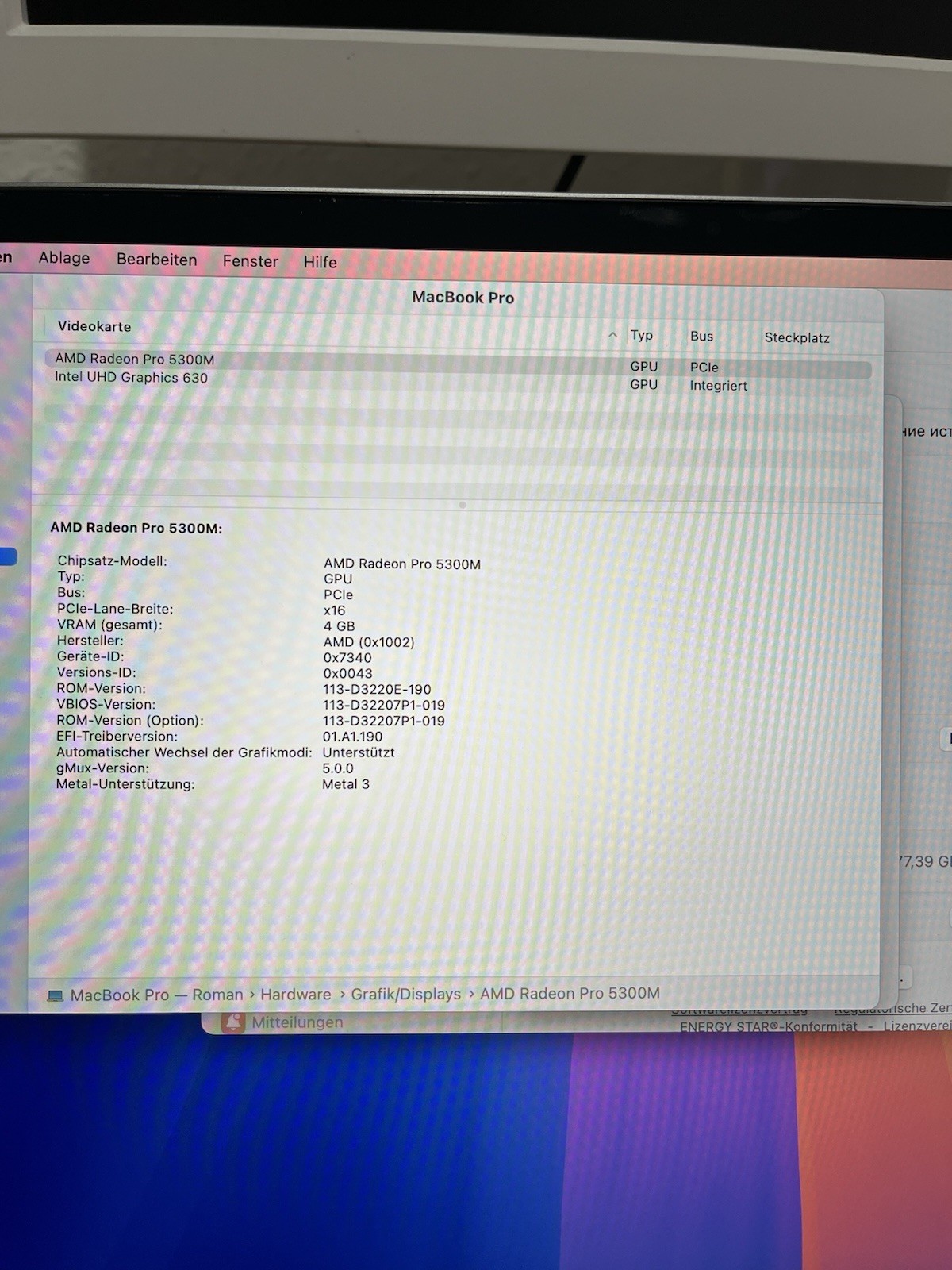Click gMux-Version value "5.0.0"
This screenshot has height=1270, width=952.
(x=338, y=768)
